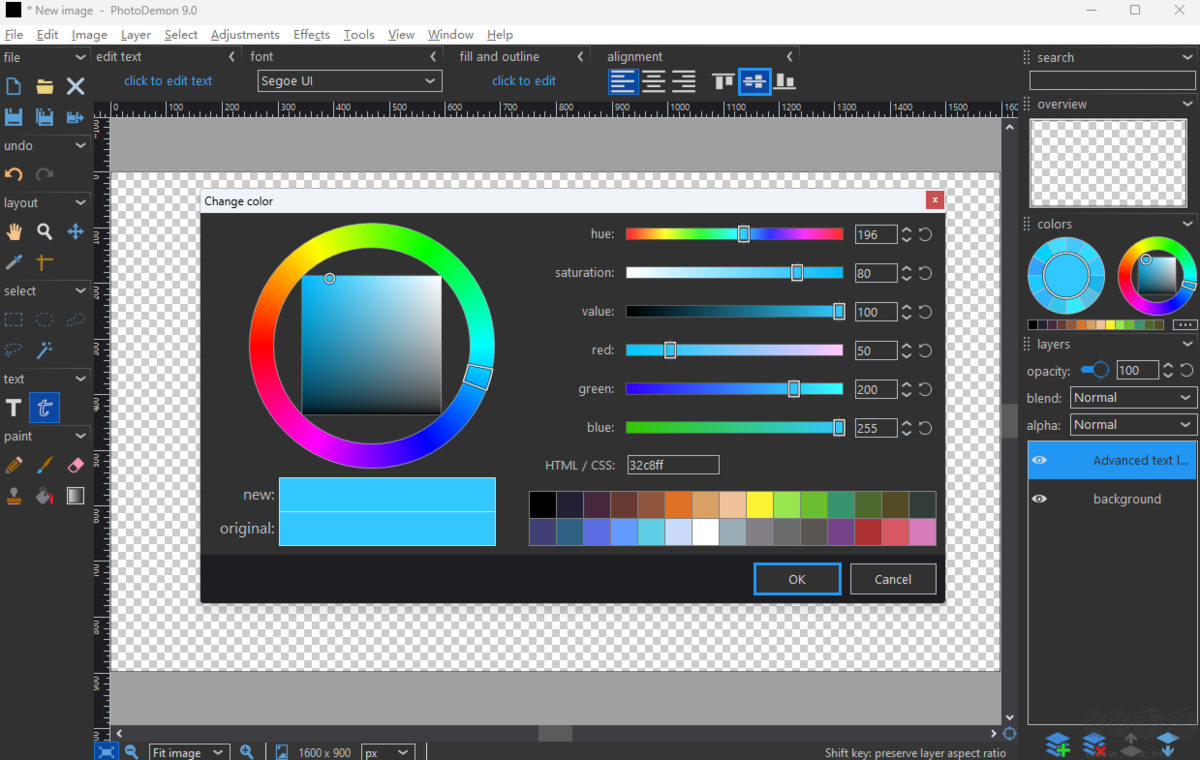Pick the eraser paint tool

(x=75, y=465)
